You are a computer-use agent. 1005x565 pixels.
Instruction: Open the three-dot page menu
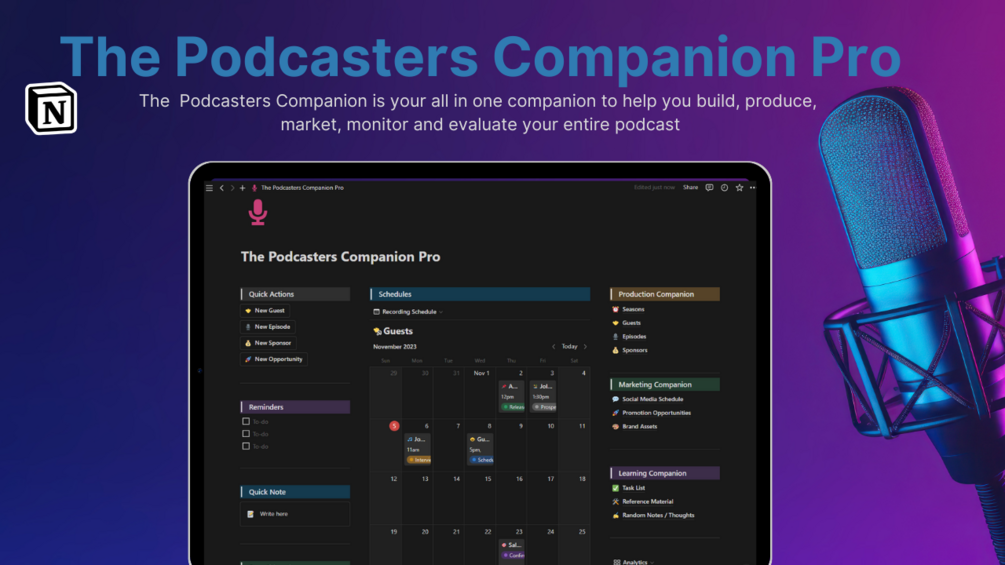(x=752, y=188)
